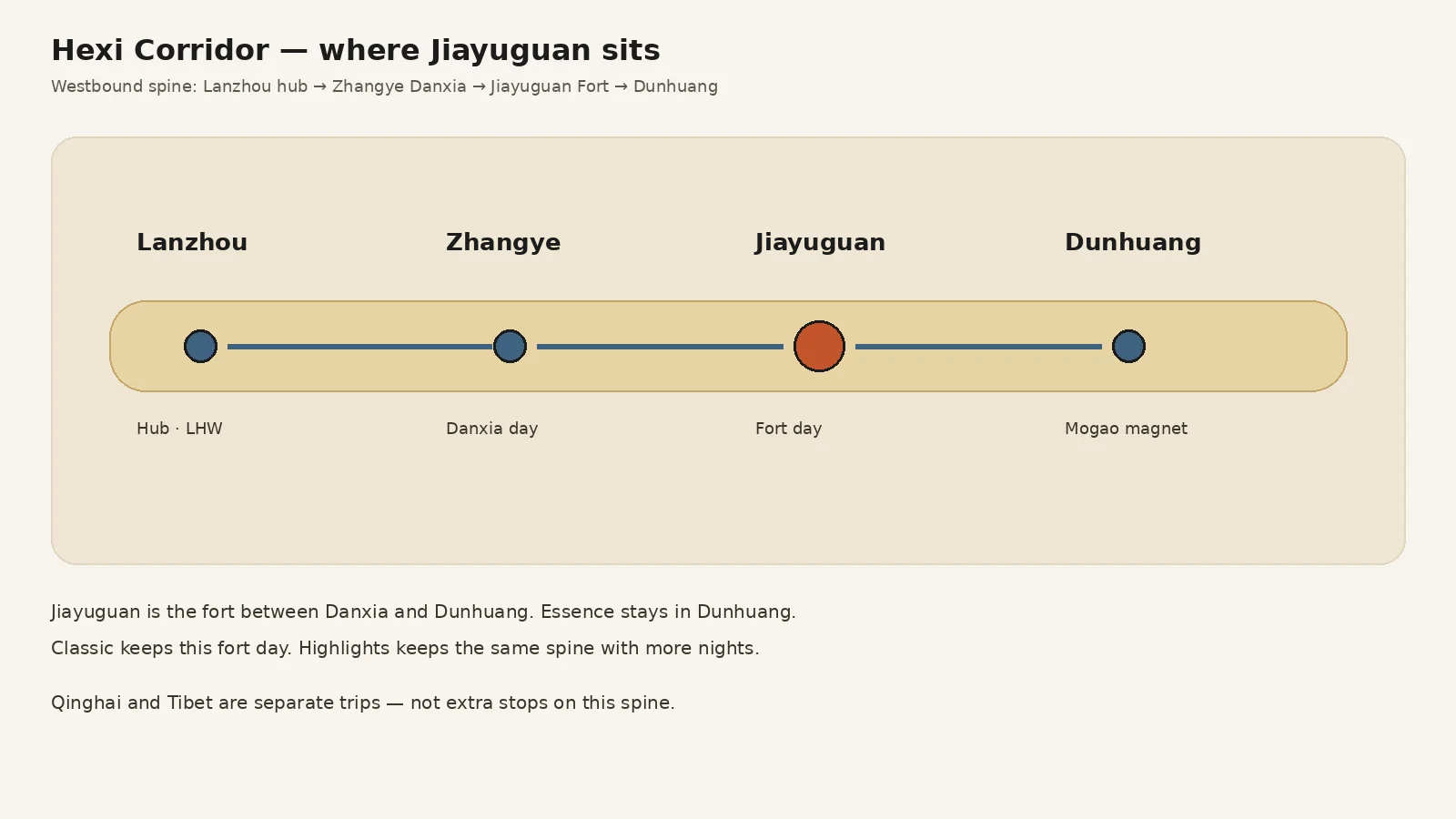Click the 'Fort day' caption
The width and height of the screenshot is (1456, 819).
coord(788,429)
